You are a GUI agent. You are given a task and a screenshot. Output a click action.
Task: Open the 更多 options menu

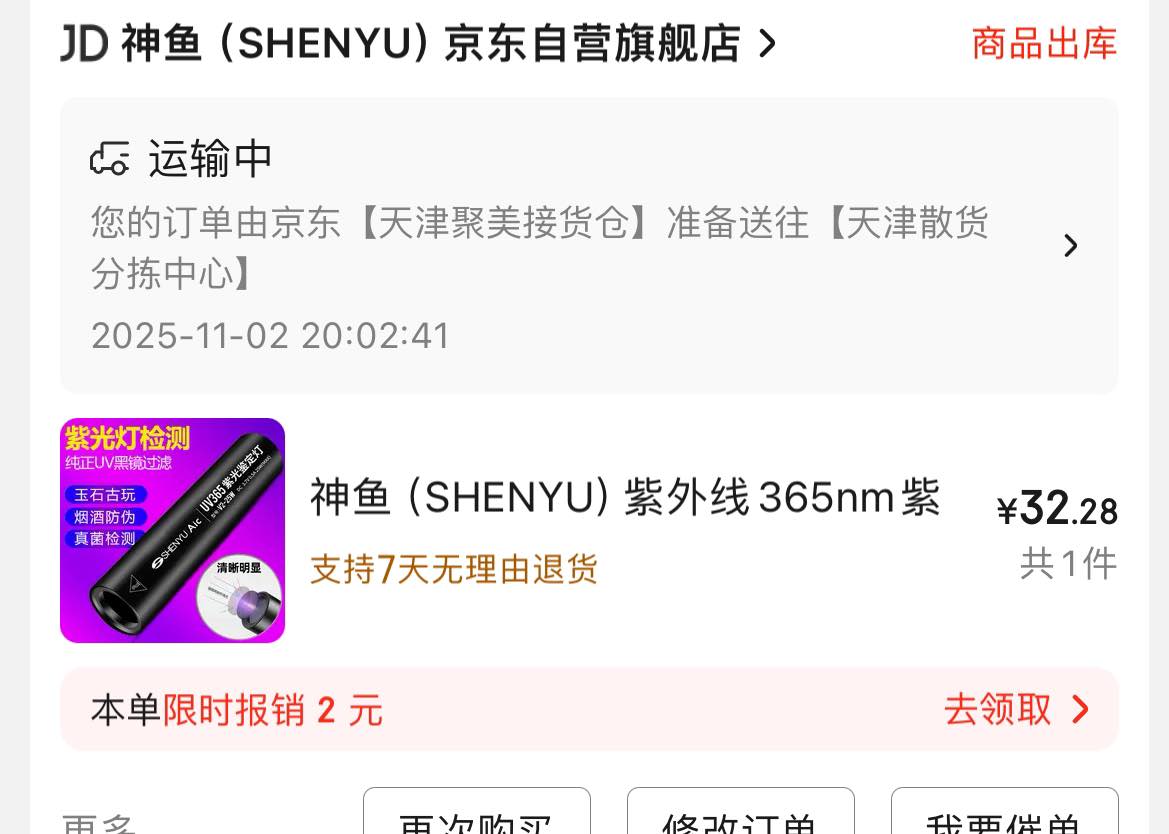[x=98, y=823]
